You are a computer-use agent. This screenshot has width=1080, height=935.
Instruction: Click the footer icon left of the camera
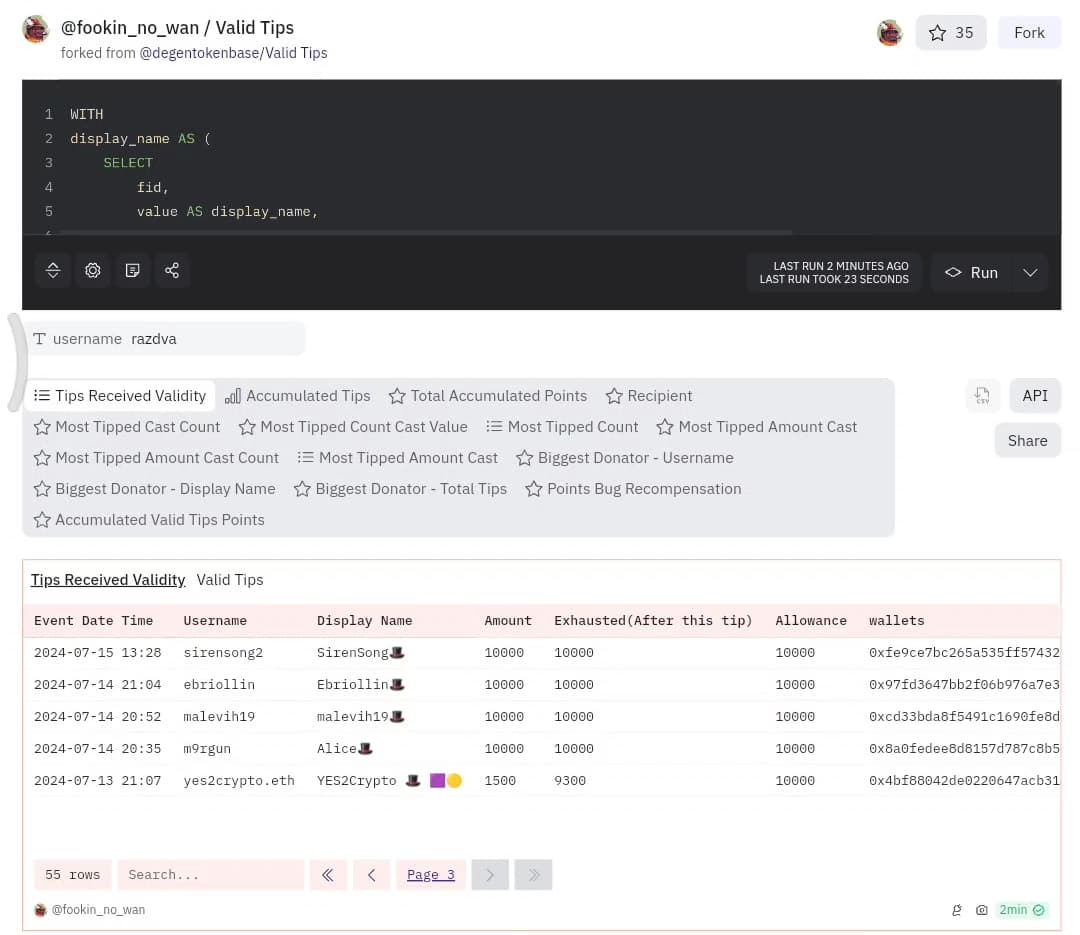(957, 910)
